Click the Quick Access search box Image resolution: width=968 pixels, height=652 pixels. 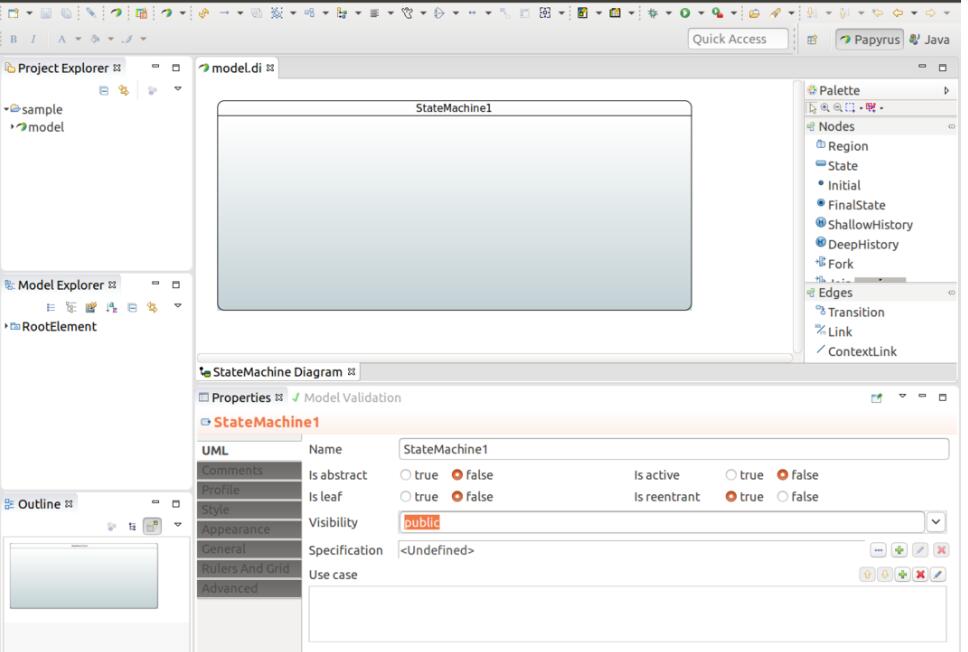click(x=738, y=39)
